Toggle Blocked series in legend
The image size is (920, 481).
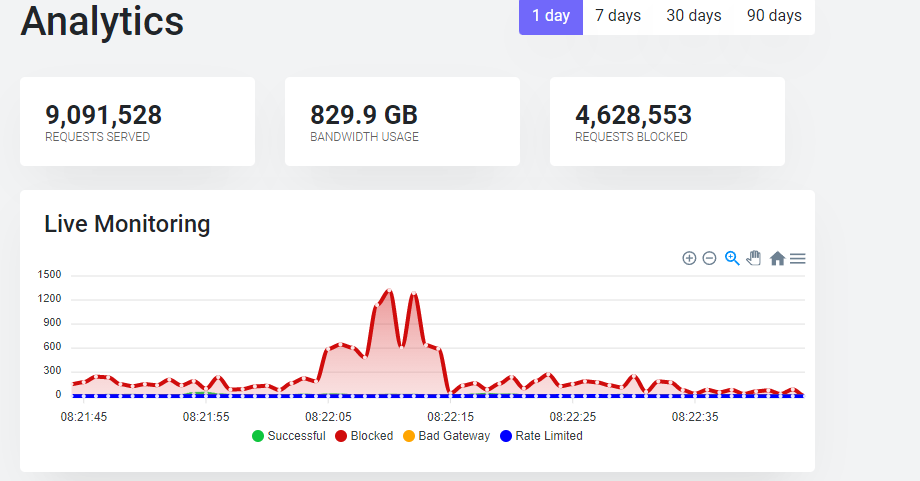tap(364, 436)
